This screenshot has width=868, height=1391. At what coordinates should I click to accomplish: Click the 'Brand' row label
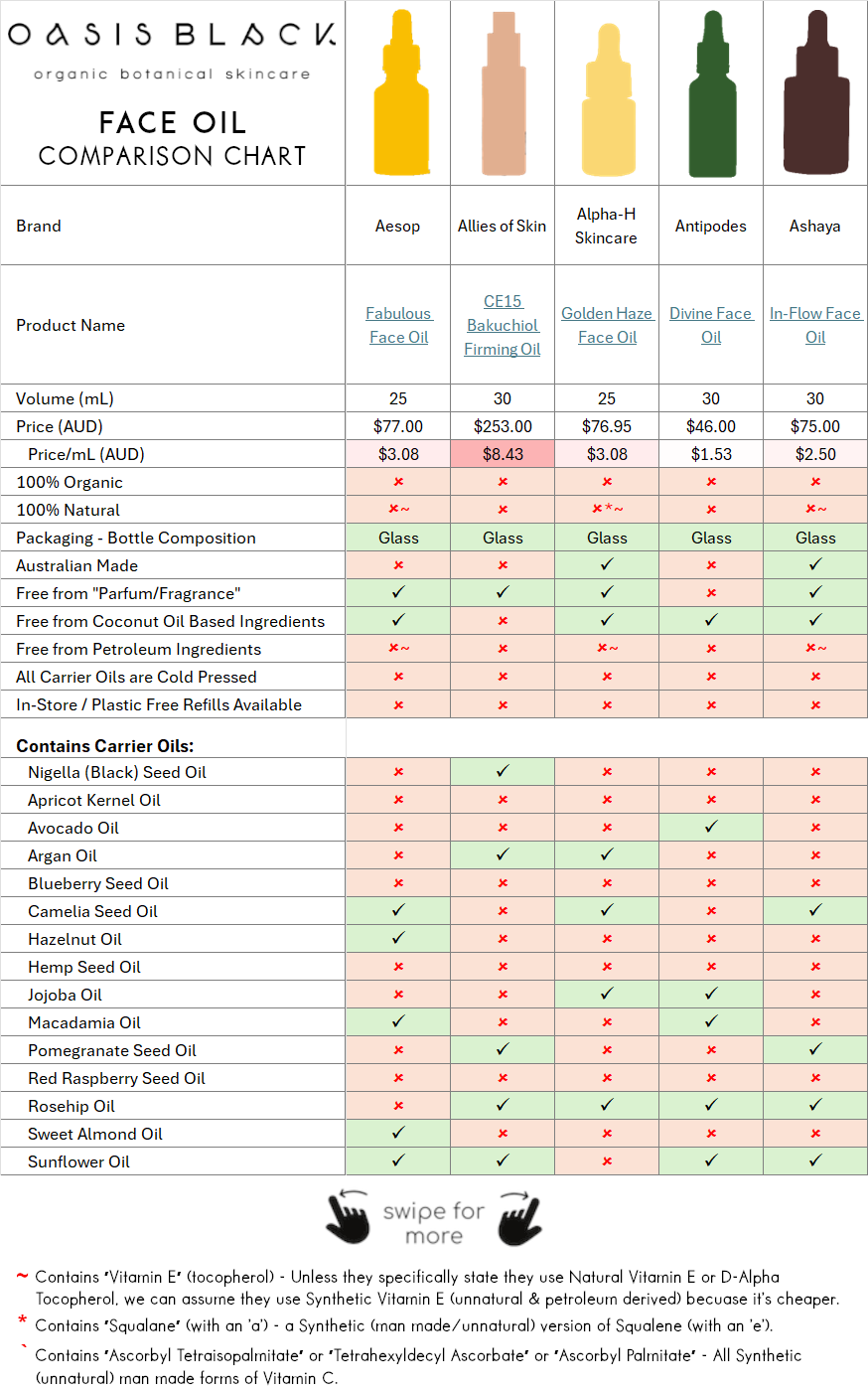click(39, 226)
